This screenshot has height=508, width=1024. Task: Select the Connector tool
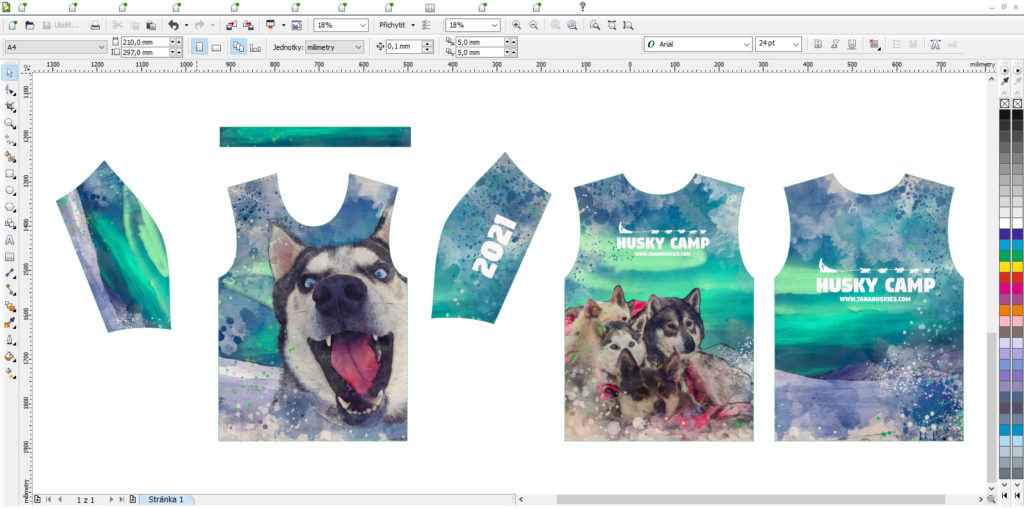pyautogui.click(x=10, y=290)
